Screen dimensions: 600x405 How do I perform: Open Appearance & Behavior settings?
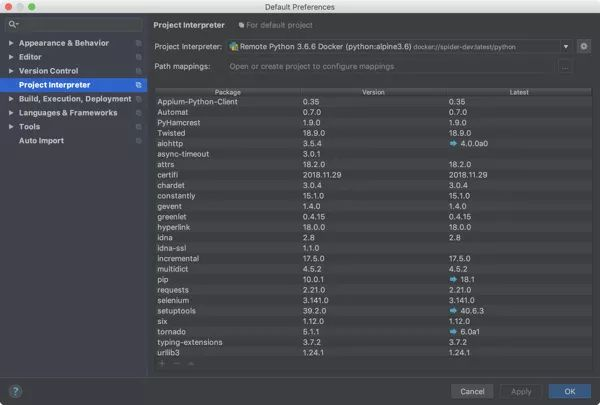(73, 43)
